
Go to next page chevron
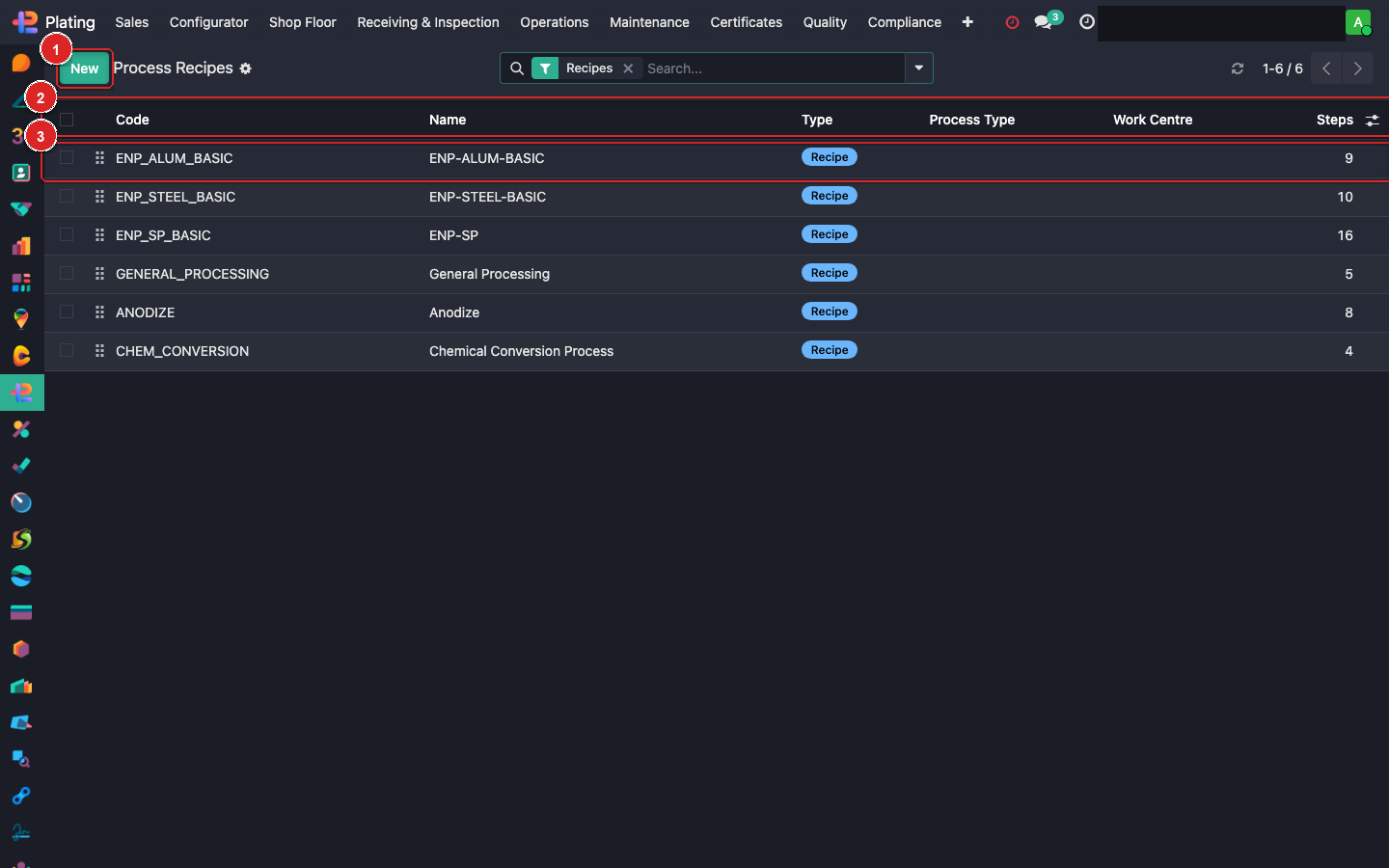[1357, 68]
